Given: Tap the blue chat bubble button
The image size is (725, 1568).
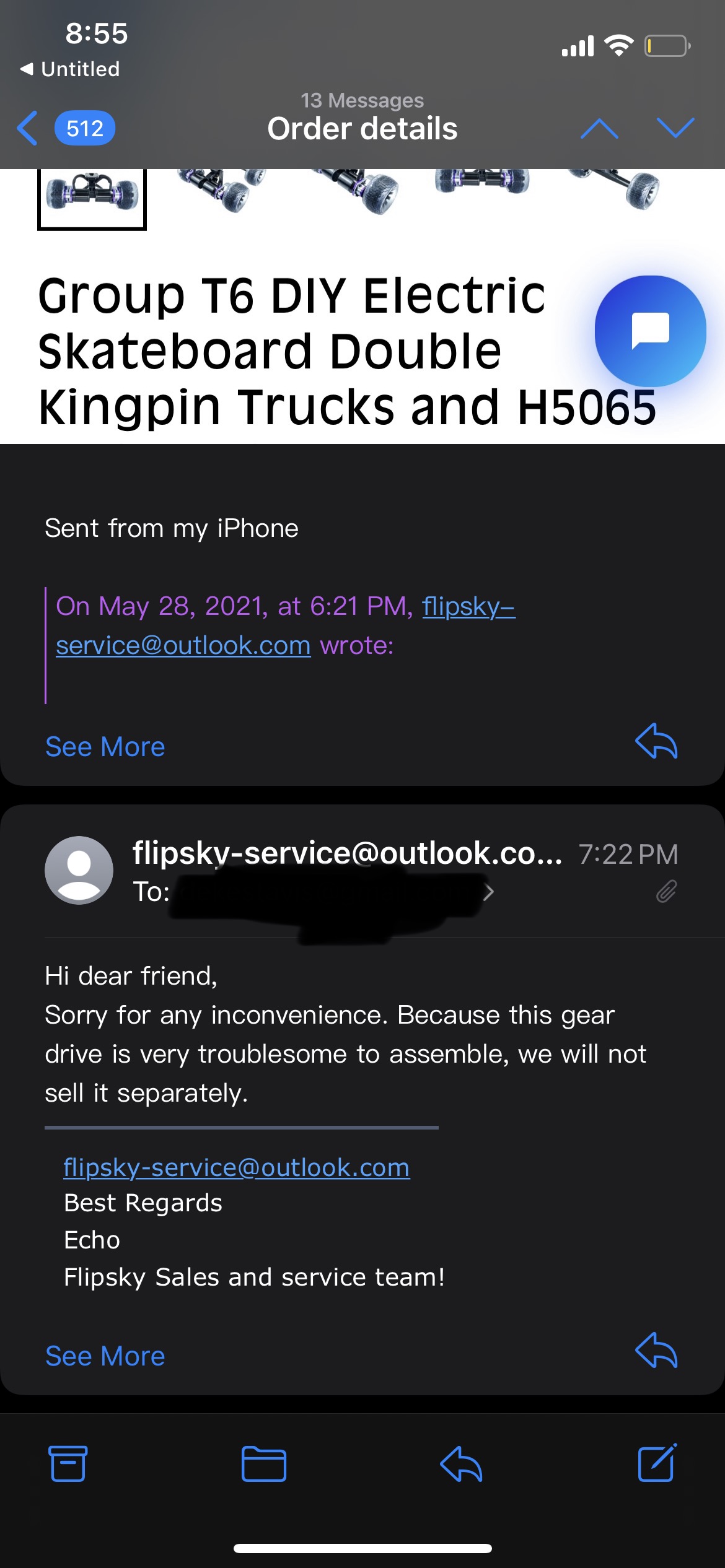Looking at the screenshot, I should 650,331.
